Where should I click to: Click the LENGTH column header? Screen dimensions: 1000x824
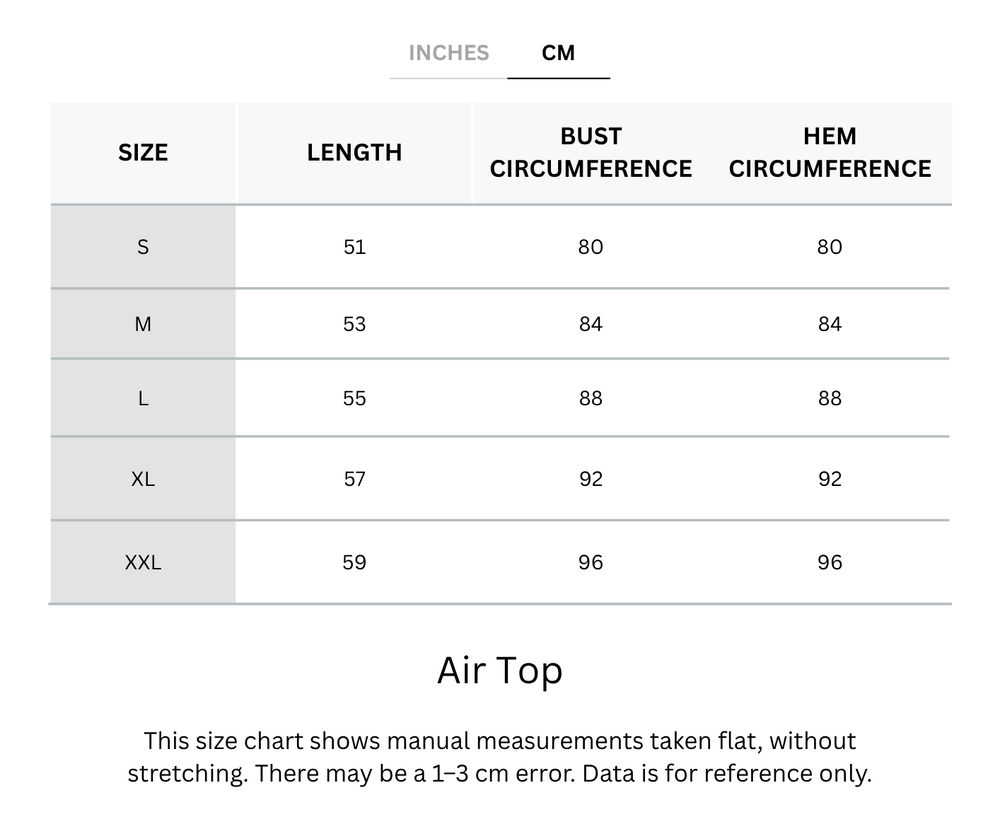pyautogui.click(x=354, y=152)
